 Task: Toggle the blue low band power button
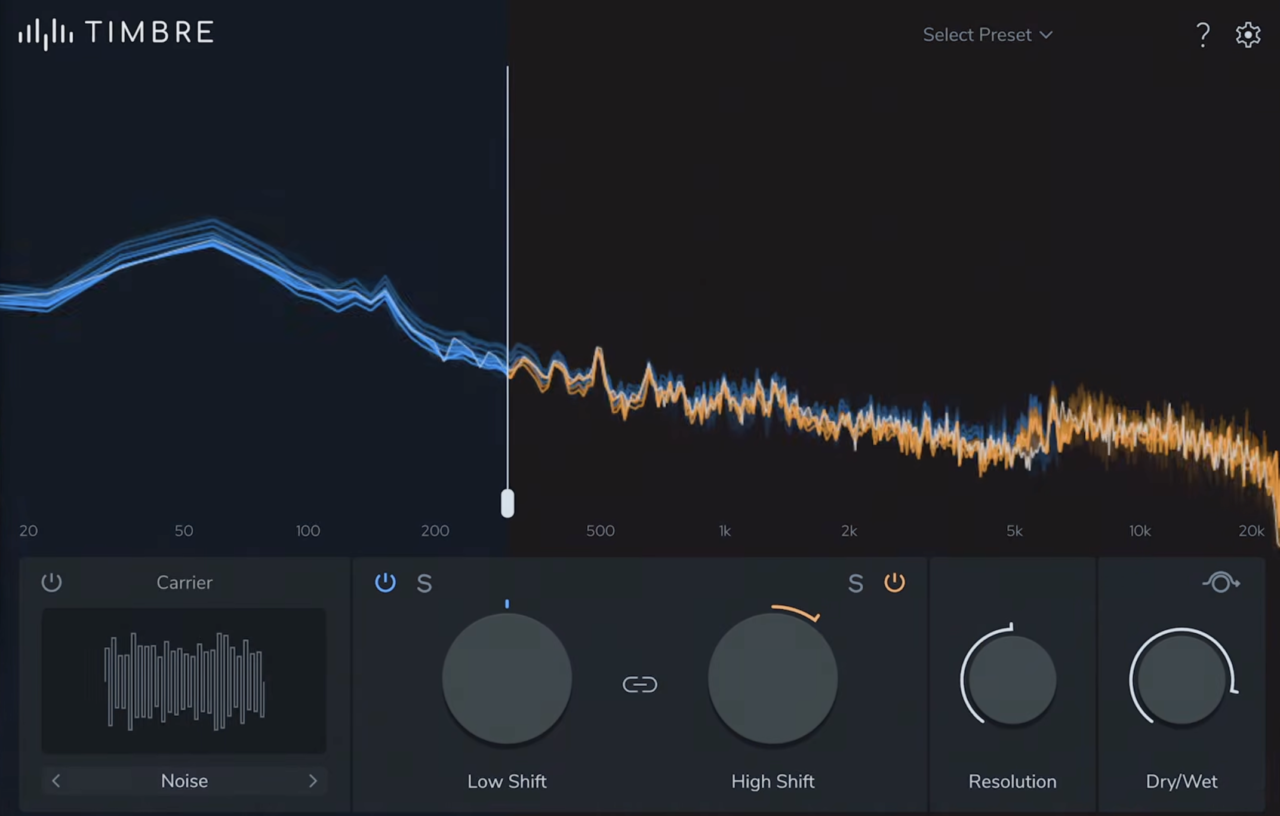point(385,582)
